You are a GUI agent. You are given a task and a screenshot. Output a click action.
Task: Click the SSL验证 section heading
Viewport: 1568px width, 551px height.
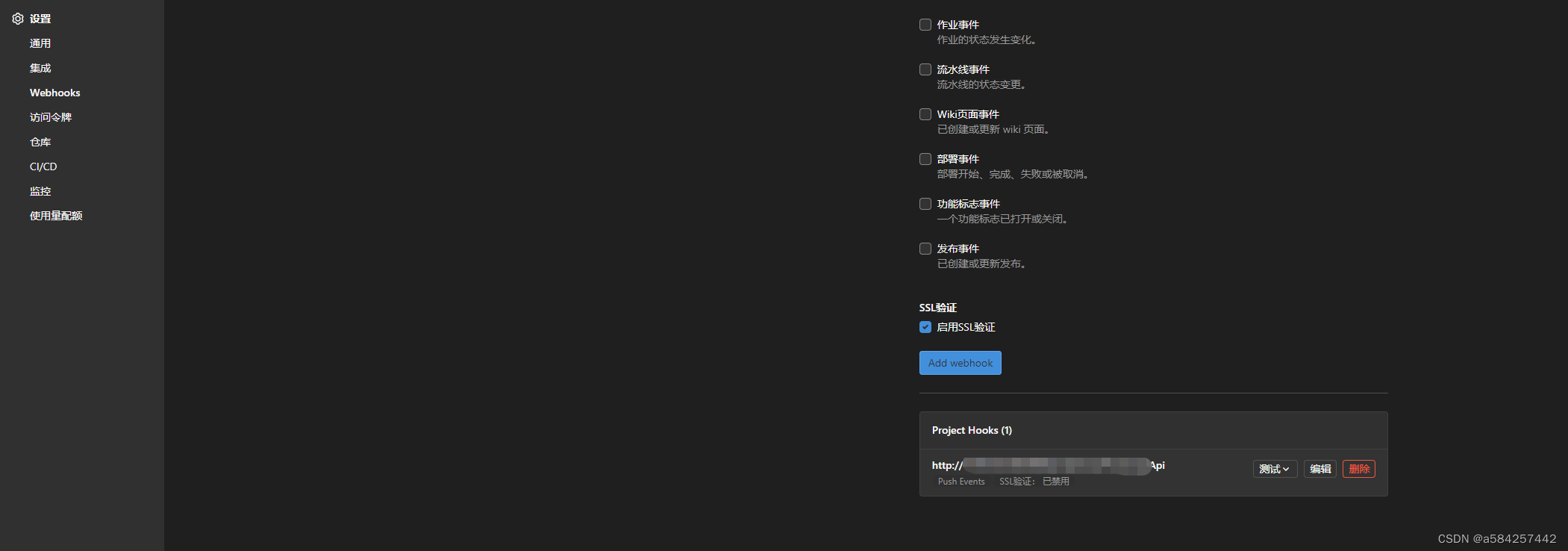pos(938,308)
